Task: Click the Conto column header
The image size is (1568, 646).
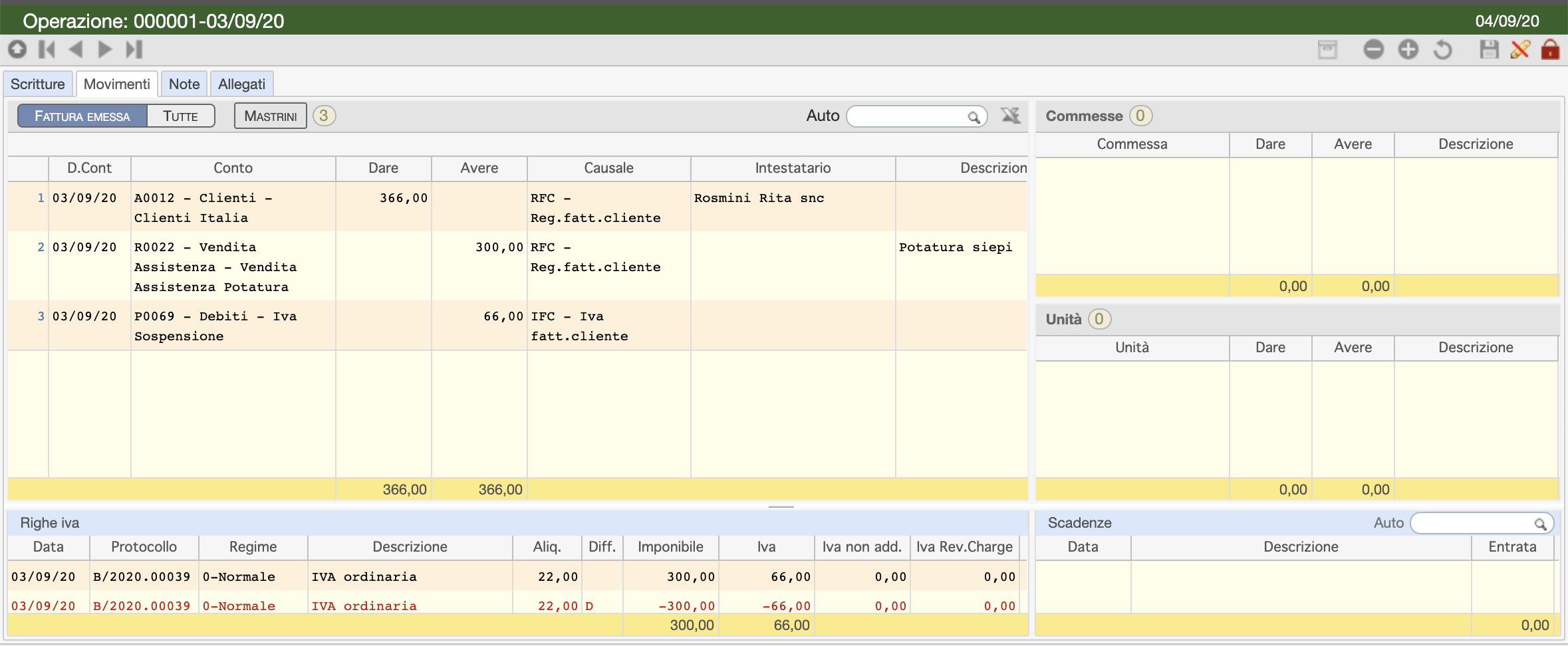Action: pos(233,168)
